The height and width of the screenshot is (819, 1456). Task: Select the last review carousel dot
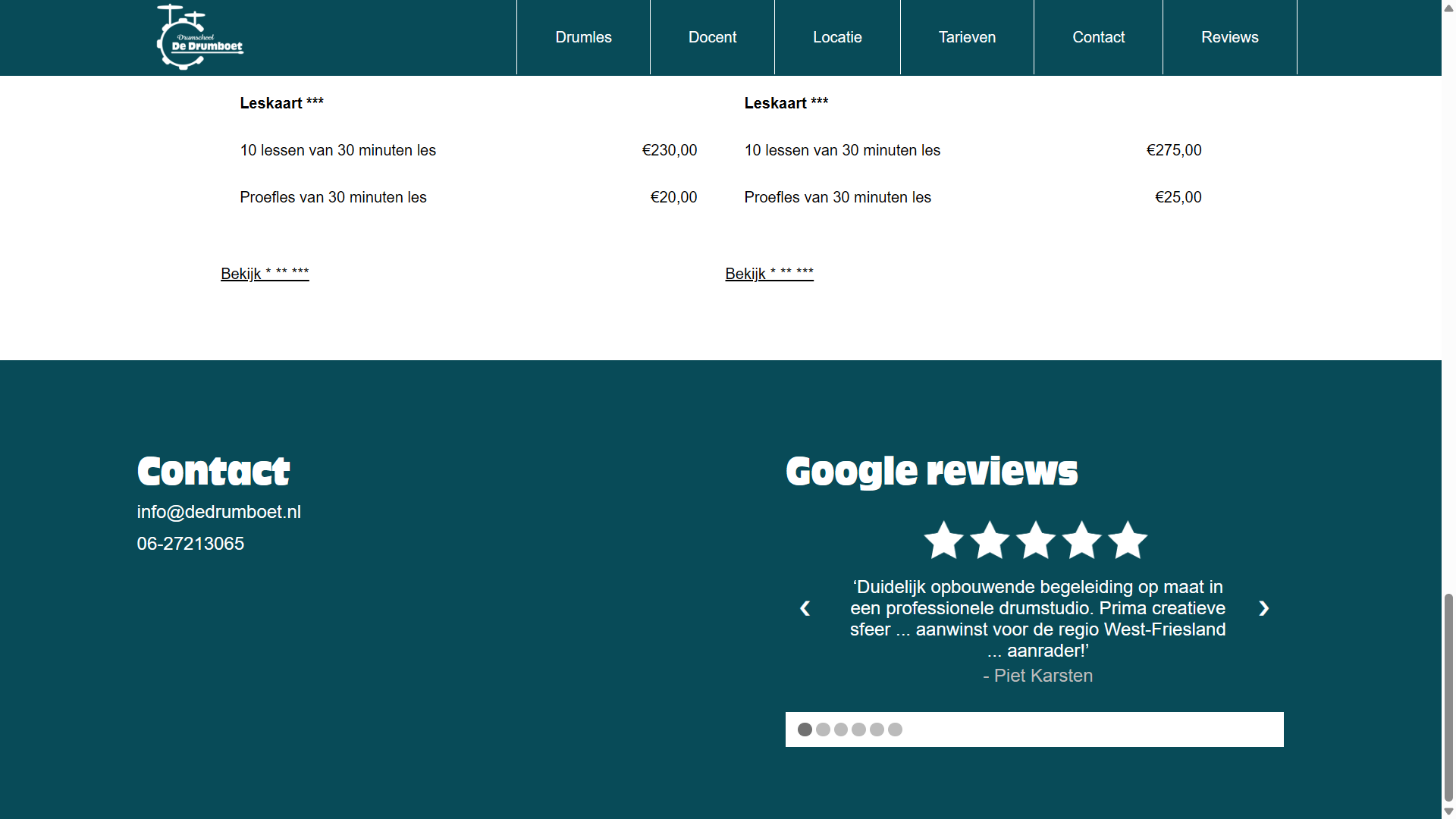pos(895,730)
